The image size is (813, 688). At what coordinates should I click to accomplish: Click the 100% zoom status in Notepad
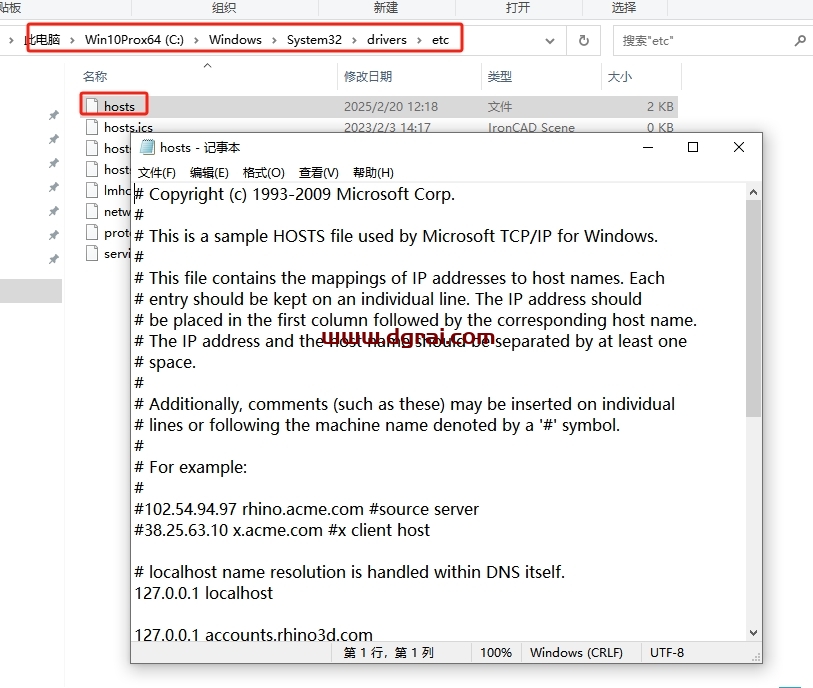[496, 653]
